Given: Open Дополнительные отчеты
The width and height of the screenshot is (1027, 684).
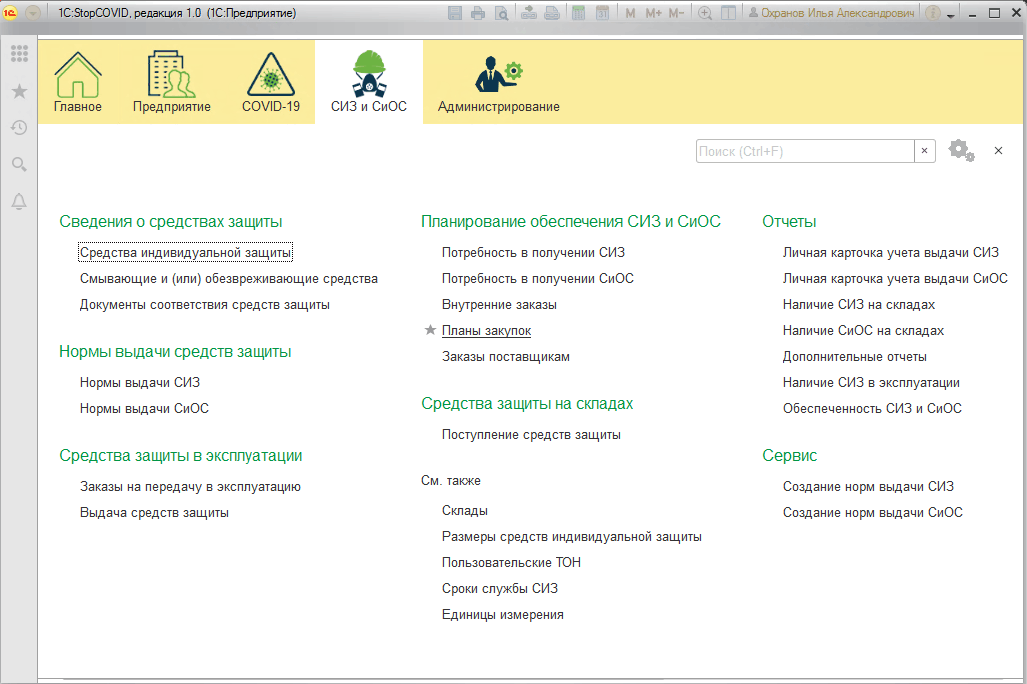Looking at the screenshot, I should point(855,357).
